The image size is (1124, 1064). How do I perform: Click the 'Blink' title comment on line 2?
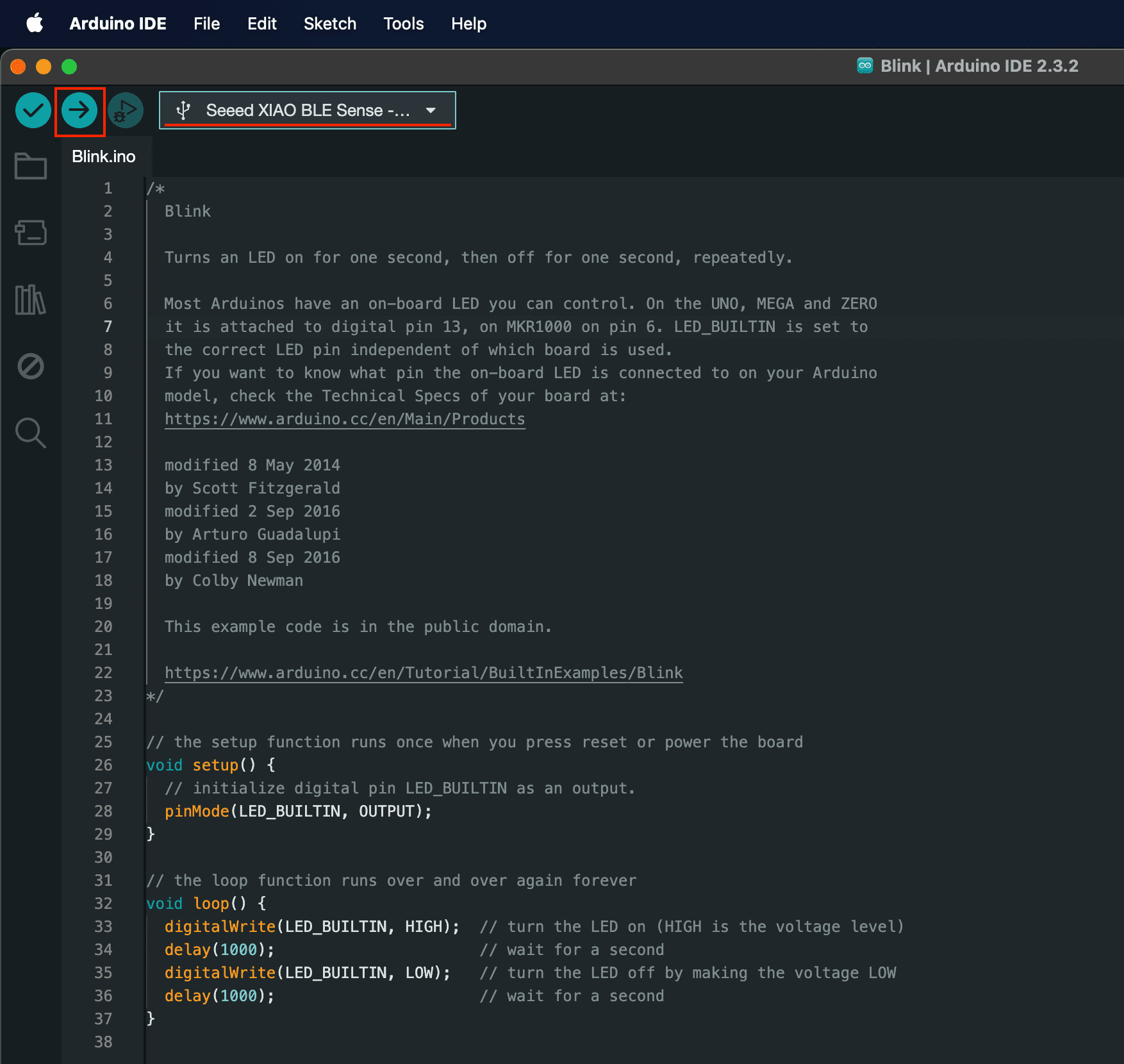(x=188, y=212)
